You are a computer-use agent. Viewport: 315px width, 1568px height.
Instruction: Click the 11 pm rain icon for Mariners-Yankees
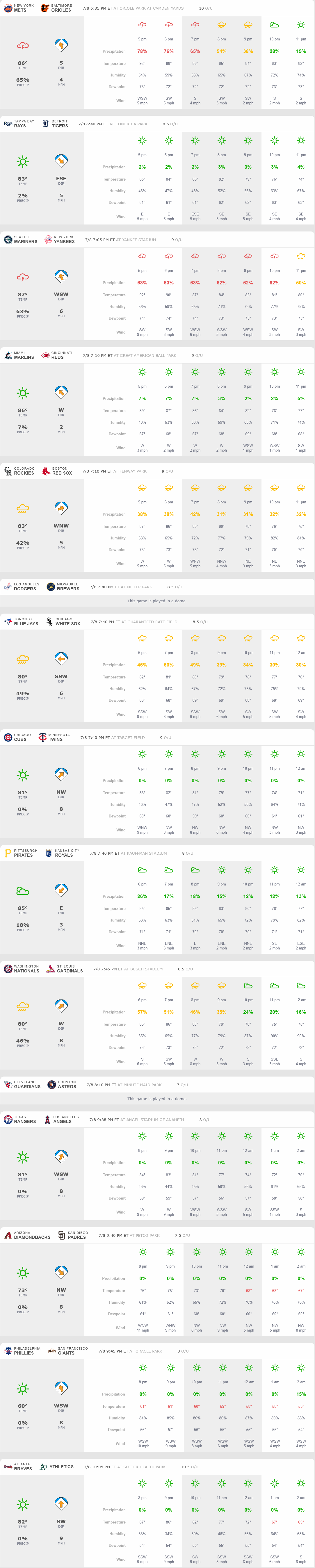[x=301, y=256]
